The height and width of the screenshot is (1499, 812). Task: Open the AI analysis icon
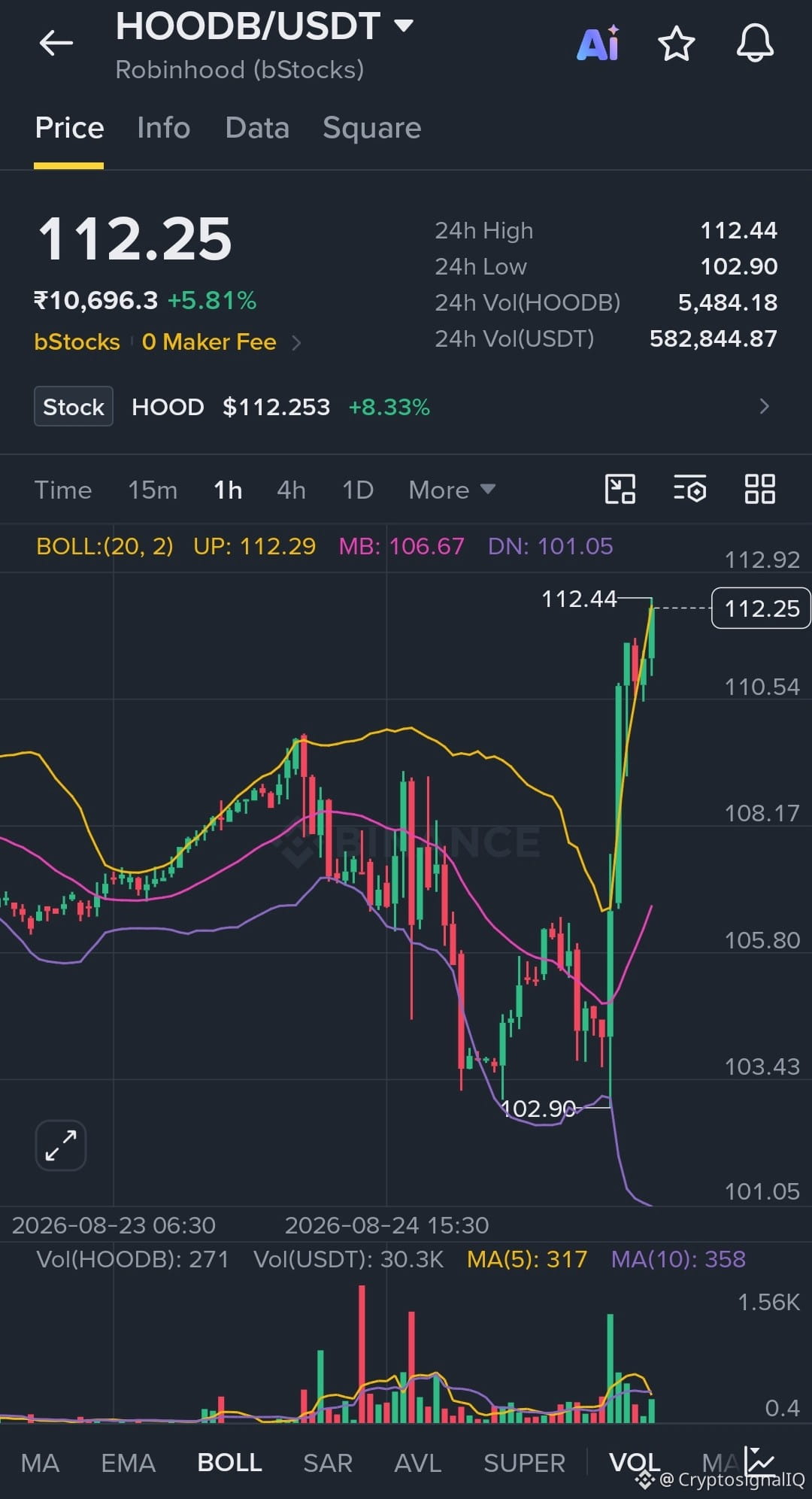click(x=598, y=44)
